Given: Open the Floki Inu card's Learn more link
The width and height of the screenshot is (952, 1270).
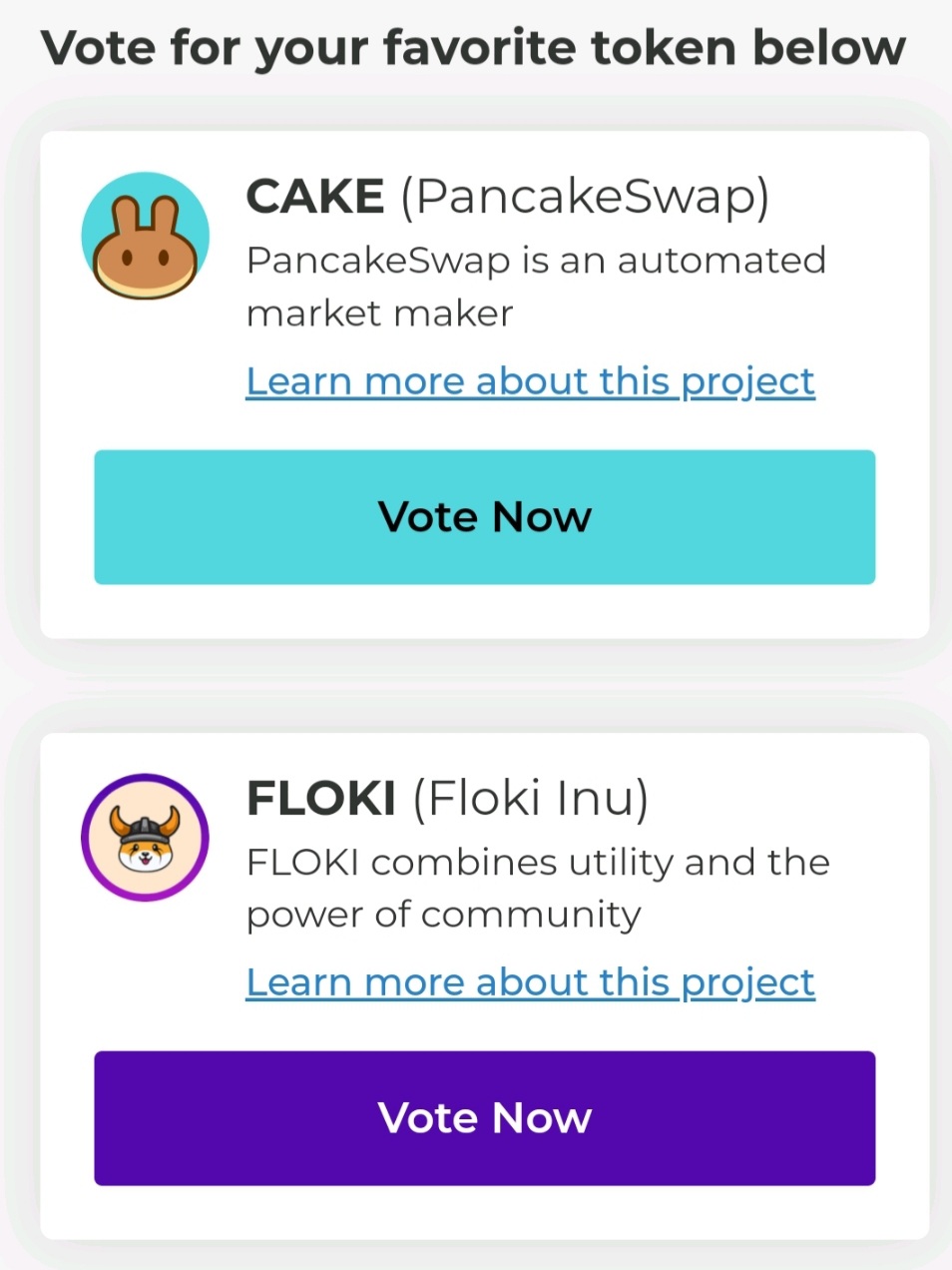Looking at the screenshot, I should [530, 982].
